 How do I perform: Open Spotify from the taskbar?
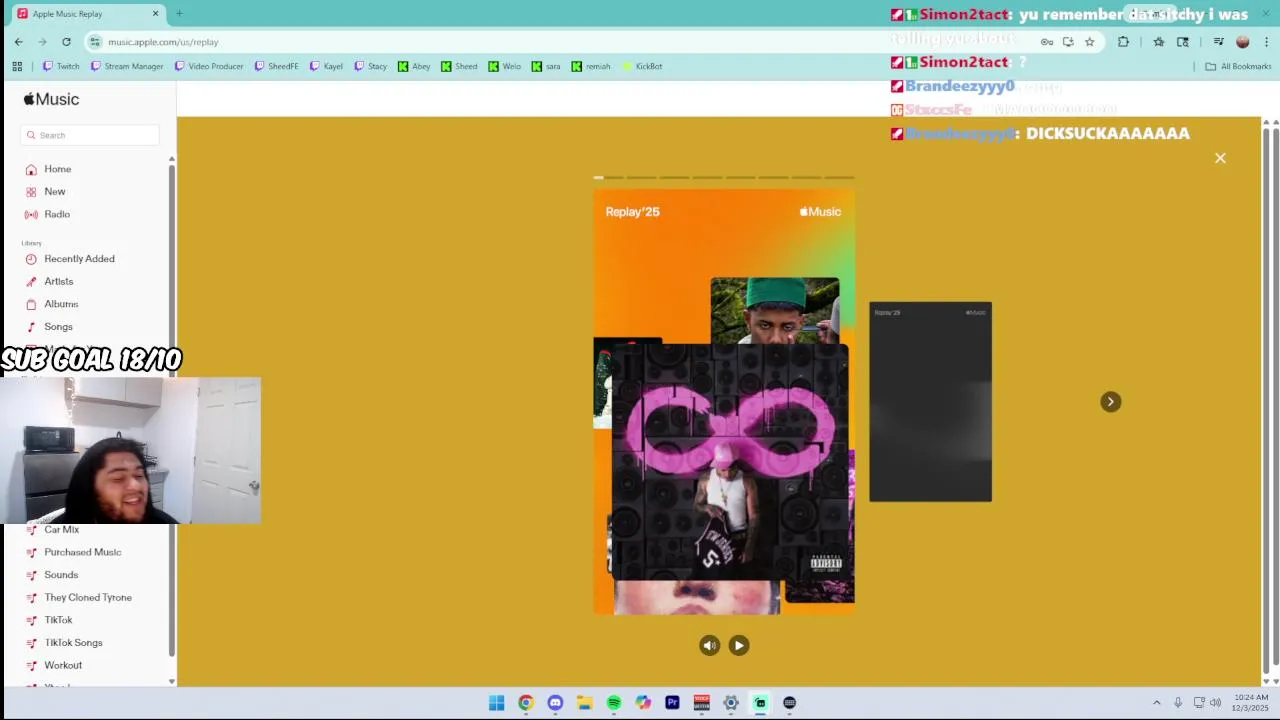[x=614, y=703]
